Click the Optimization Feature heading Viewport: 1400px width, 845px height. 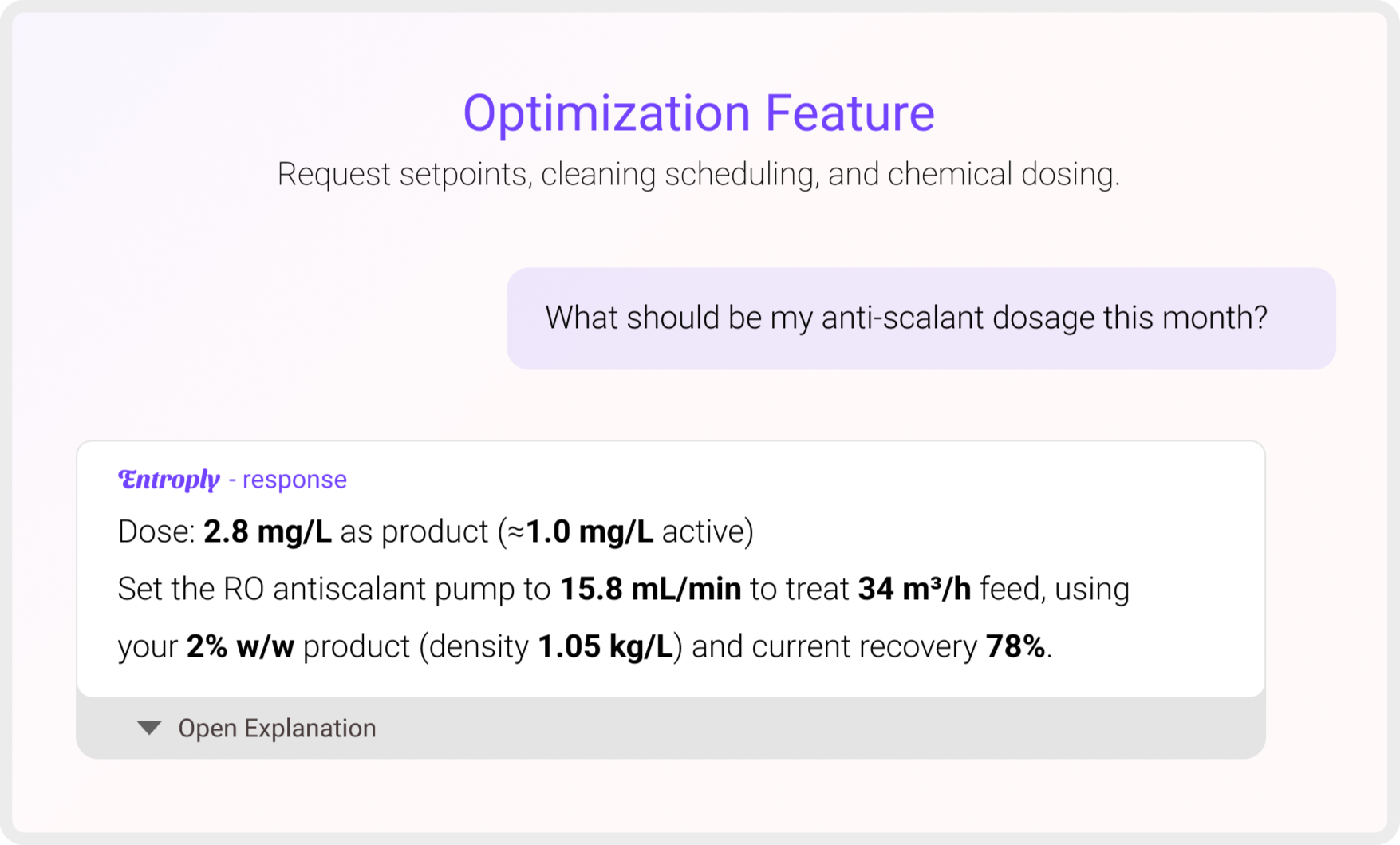698,113
